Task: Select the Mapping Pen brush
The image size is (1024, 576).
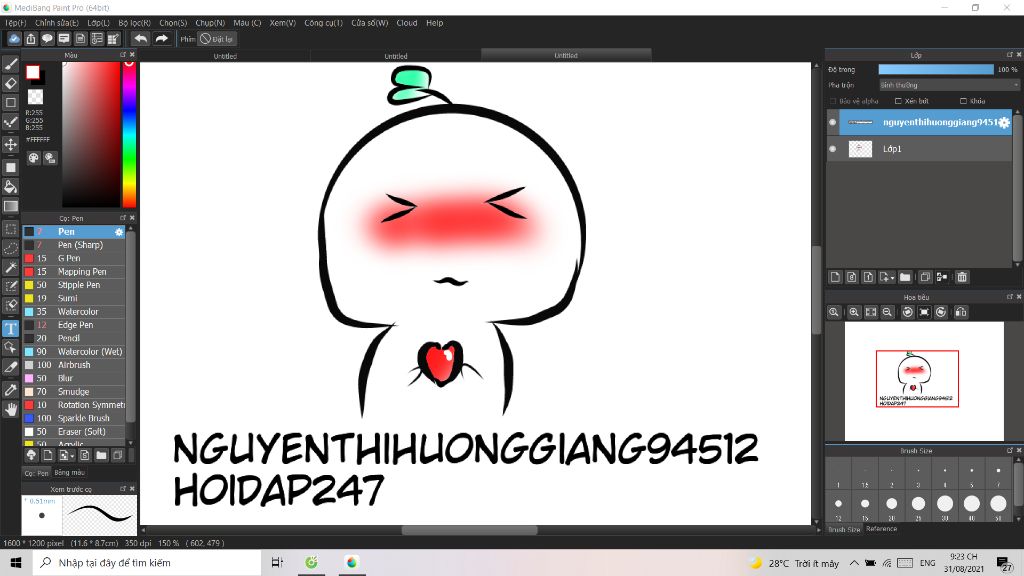Action: (74, 272)
